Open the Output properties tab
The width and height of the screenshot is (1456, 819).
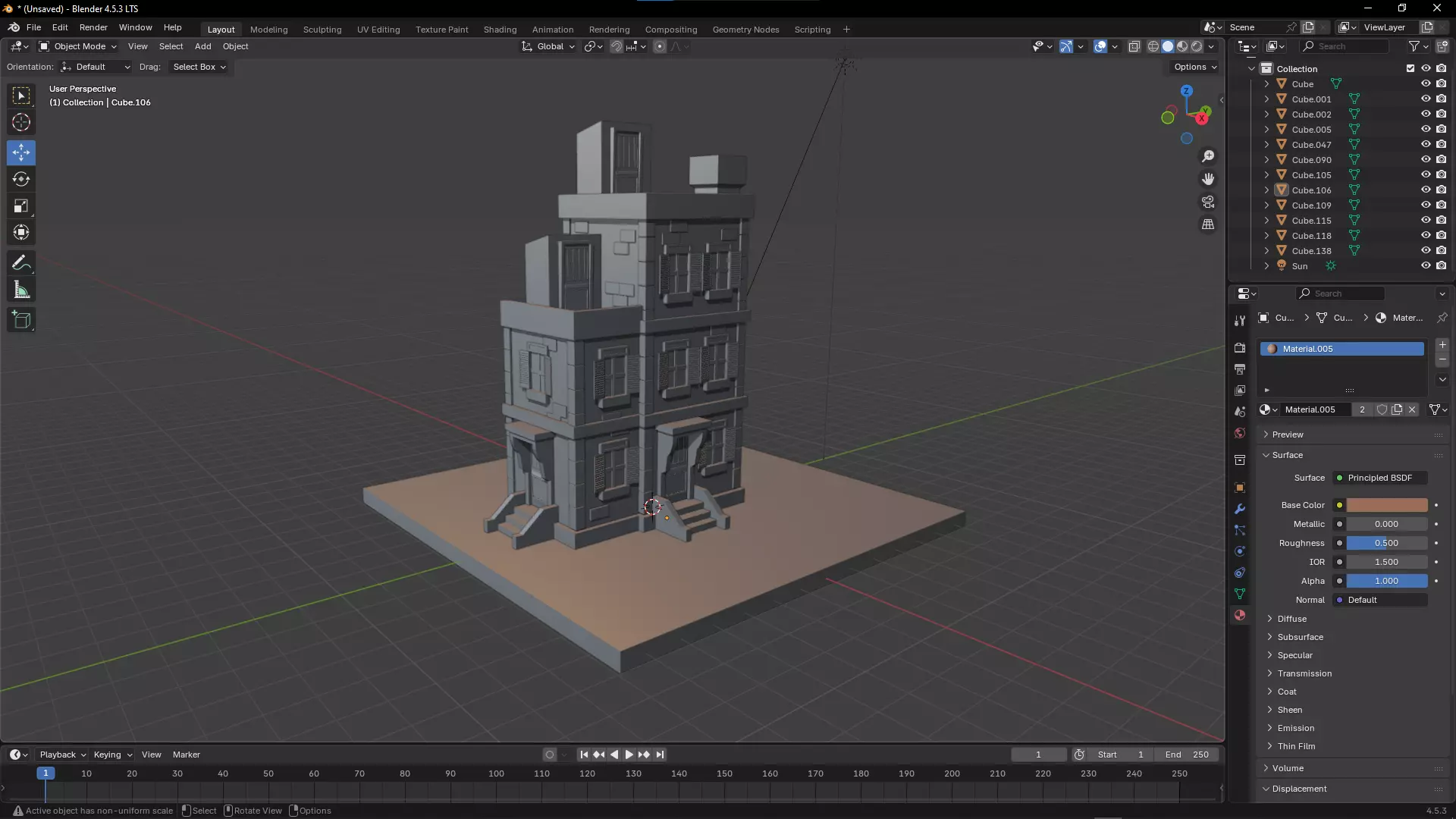[1240, 369]
